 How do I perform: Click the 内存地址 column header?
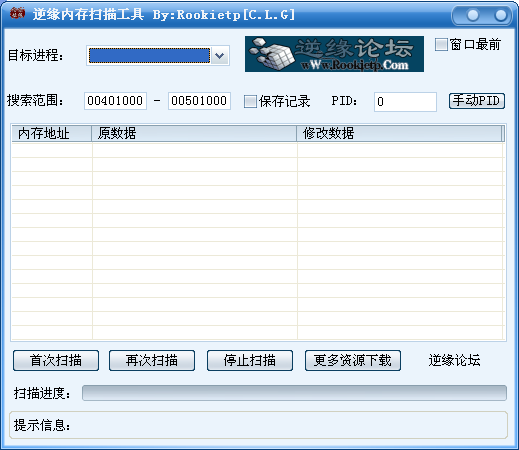[52, 133]
